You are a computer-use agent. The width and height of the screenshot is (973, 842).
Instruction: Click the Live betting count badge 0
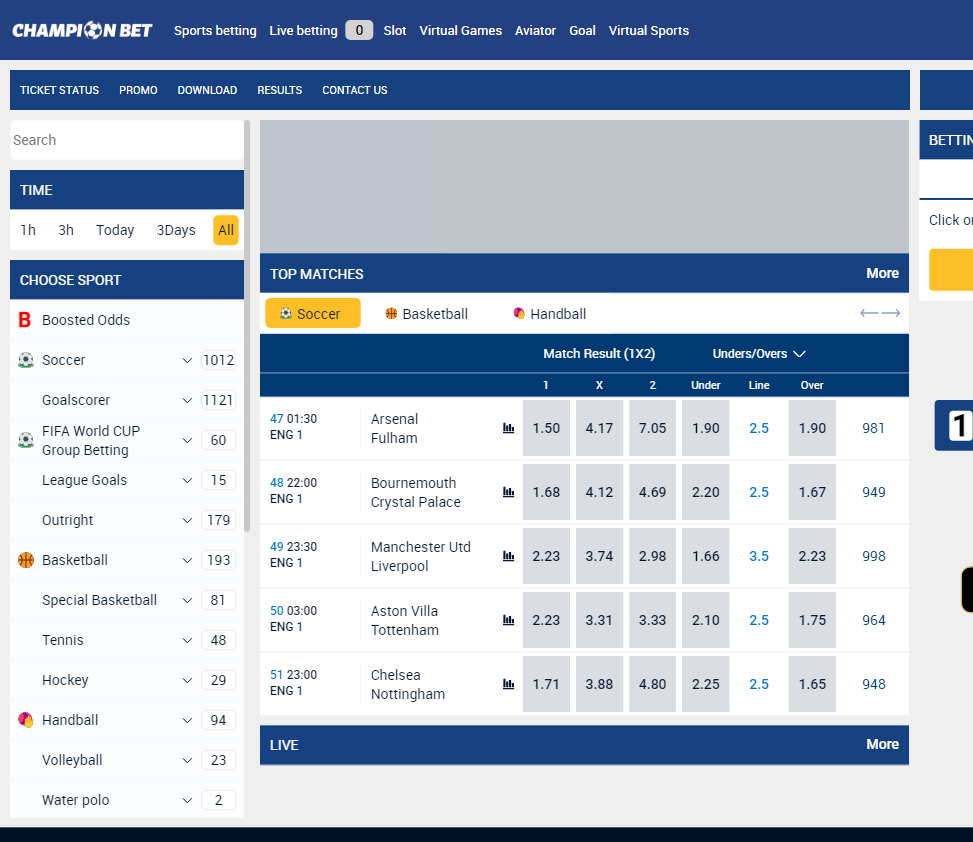[359, 30]
